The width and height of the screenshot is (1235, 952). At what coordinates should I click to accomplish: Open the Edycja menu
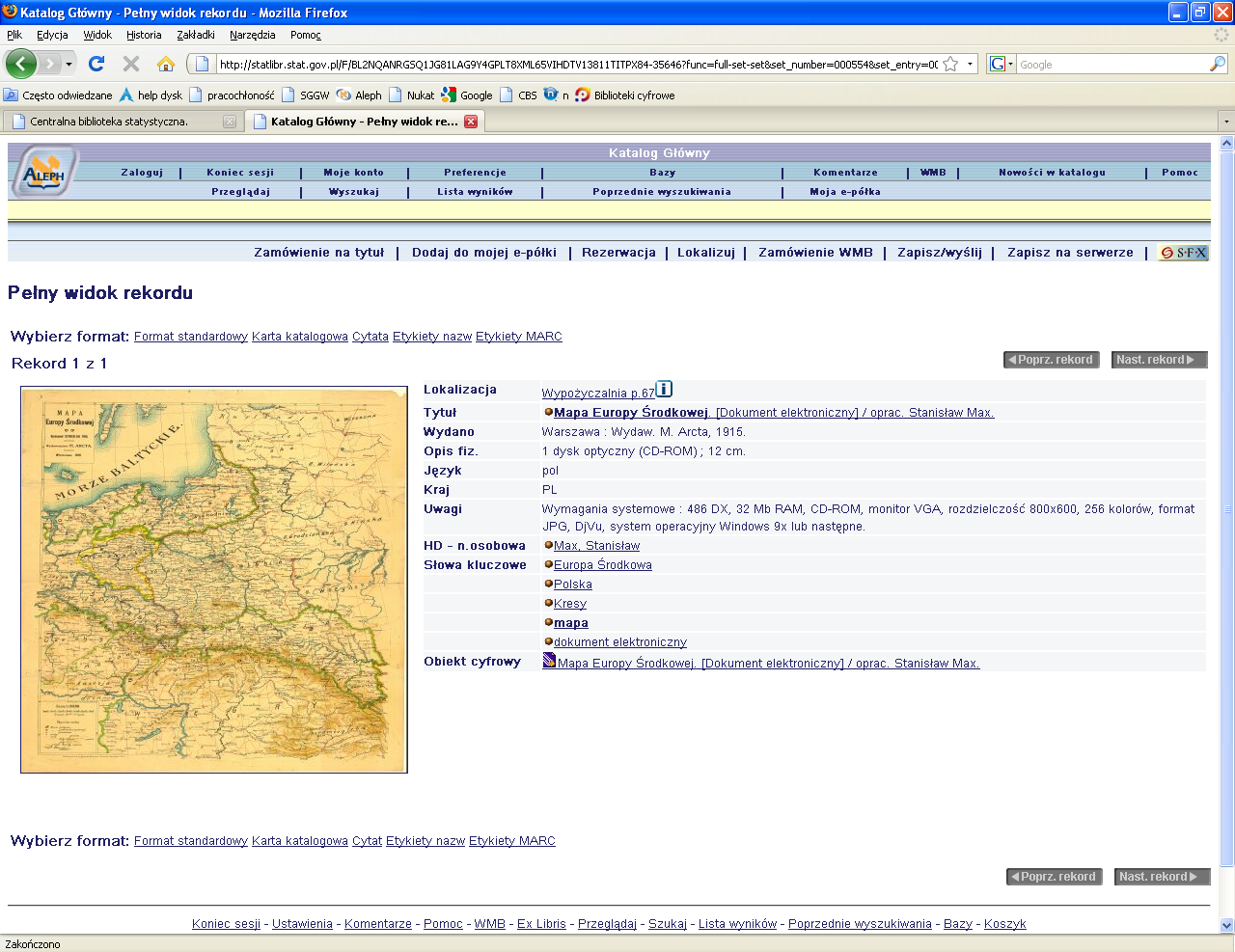(x=52, y=35)
